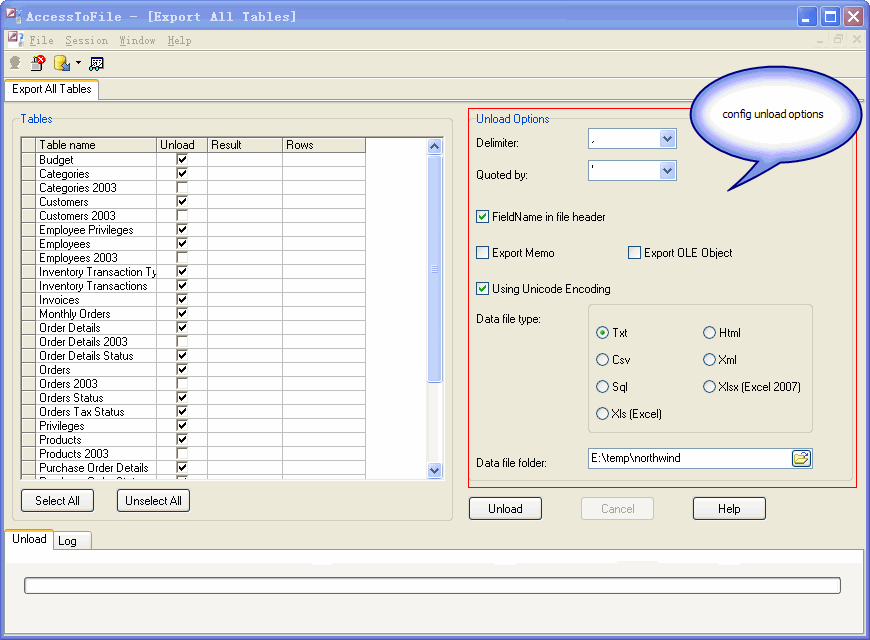Click the application icon in menu bar
This screenshot has width=870, height=640.
coord(15,39)
